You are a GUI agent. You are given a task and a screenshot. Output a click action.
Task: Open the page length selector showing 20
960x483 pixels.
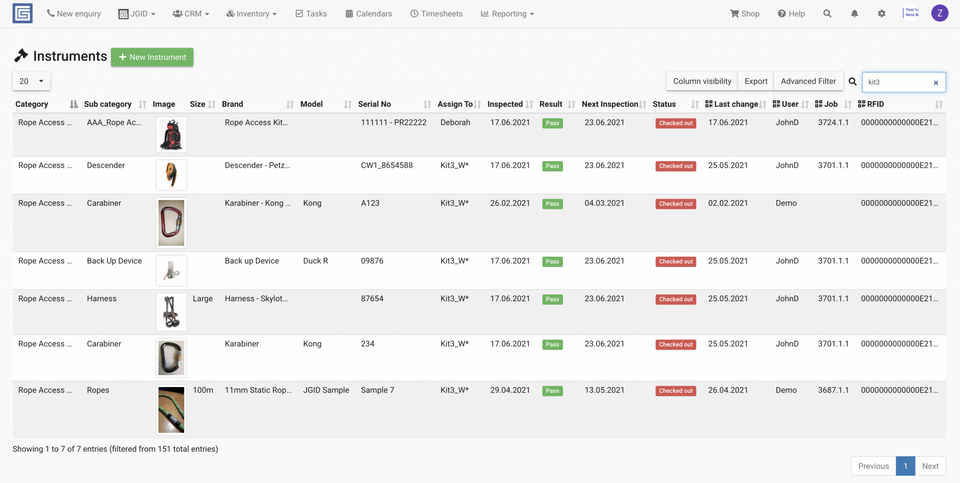click(x=31, y=81)
